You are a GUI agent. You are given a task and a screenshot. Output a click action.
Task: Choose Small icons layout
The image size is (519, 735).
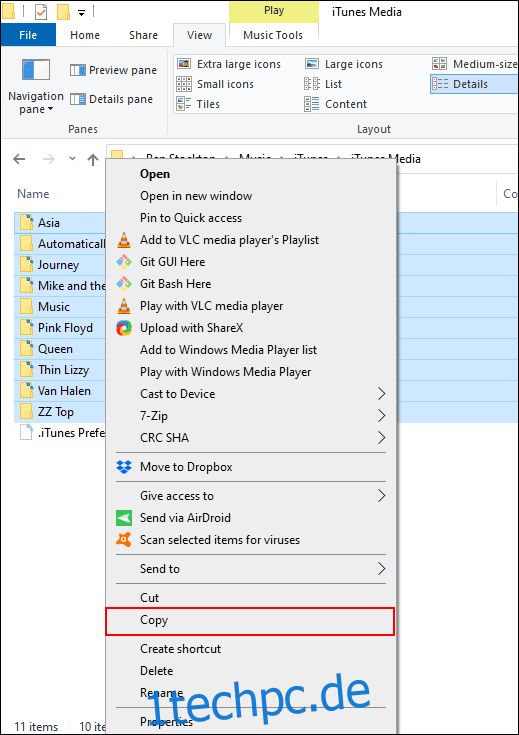point(215,84)
